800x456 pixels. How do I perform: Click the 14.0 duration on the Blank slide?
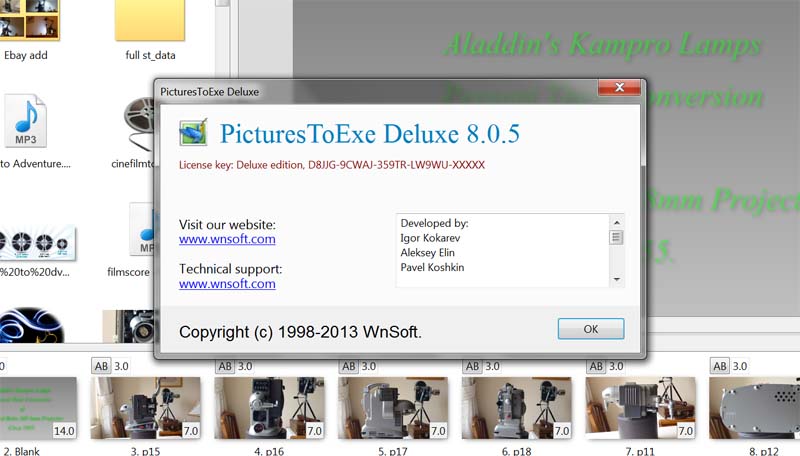click(64, 431)
